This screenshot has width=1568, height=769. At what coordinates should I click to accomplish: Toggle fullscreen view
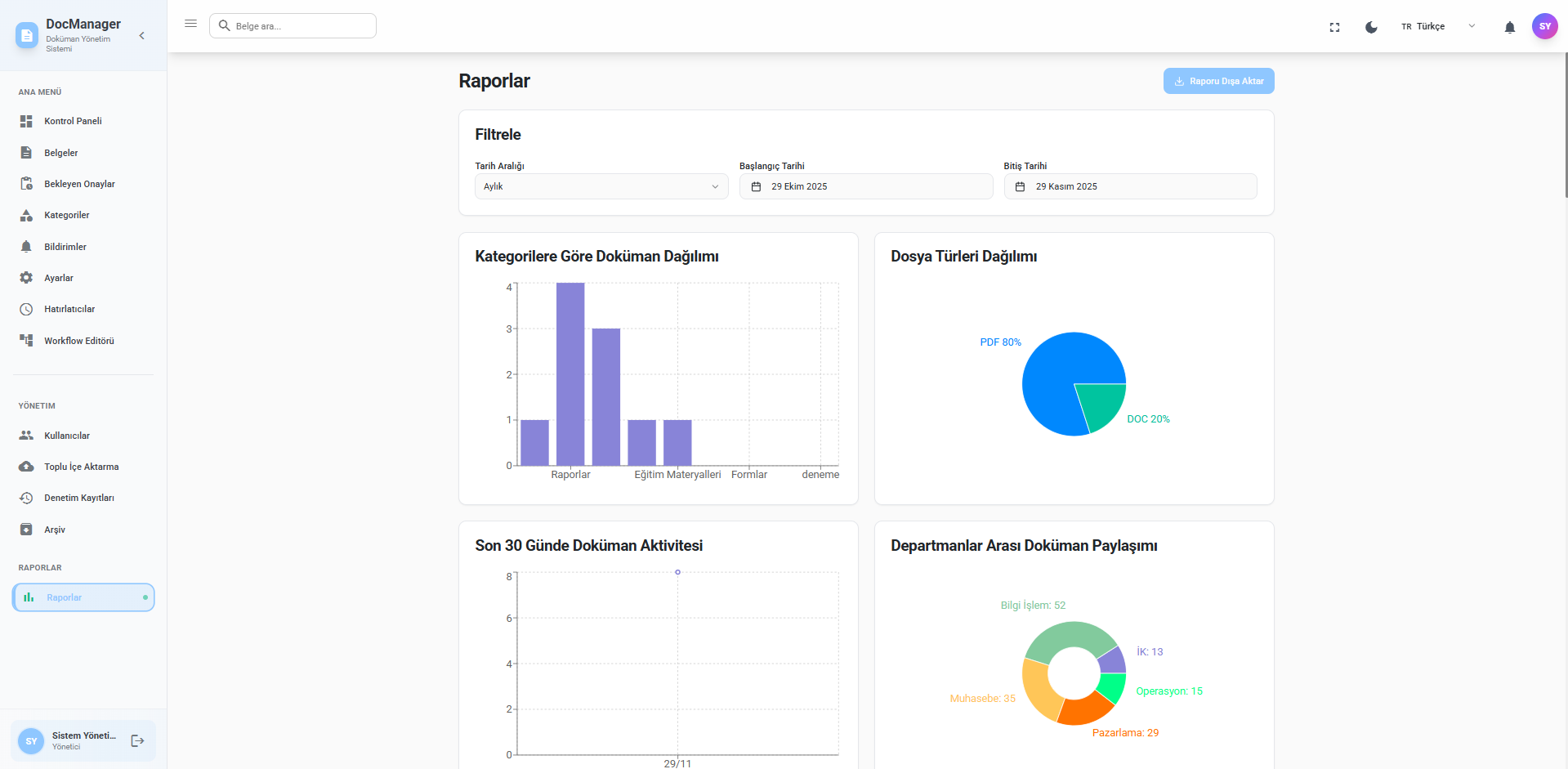click(x=1334, y=26)
